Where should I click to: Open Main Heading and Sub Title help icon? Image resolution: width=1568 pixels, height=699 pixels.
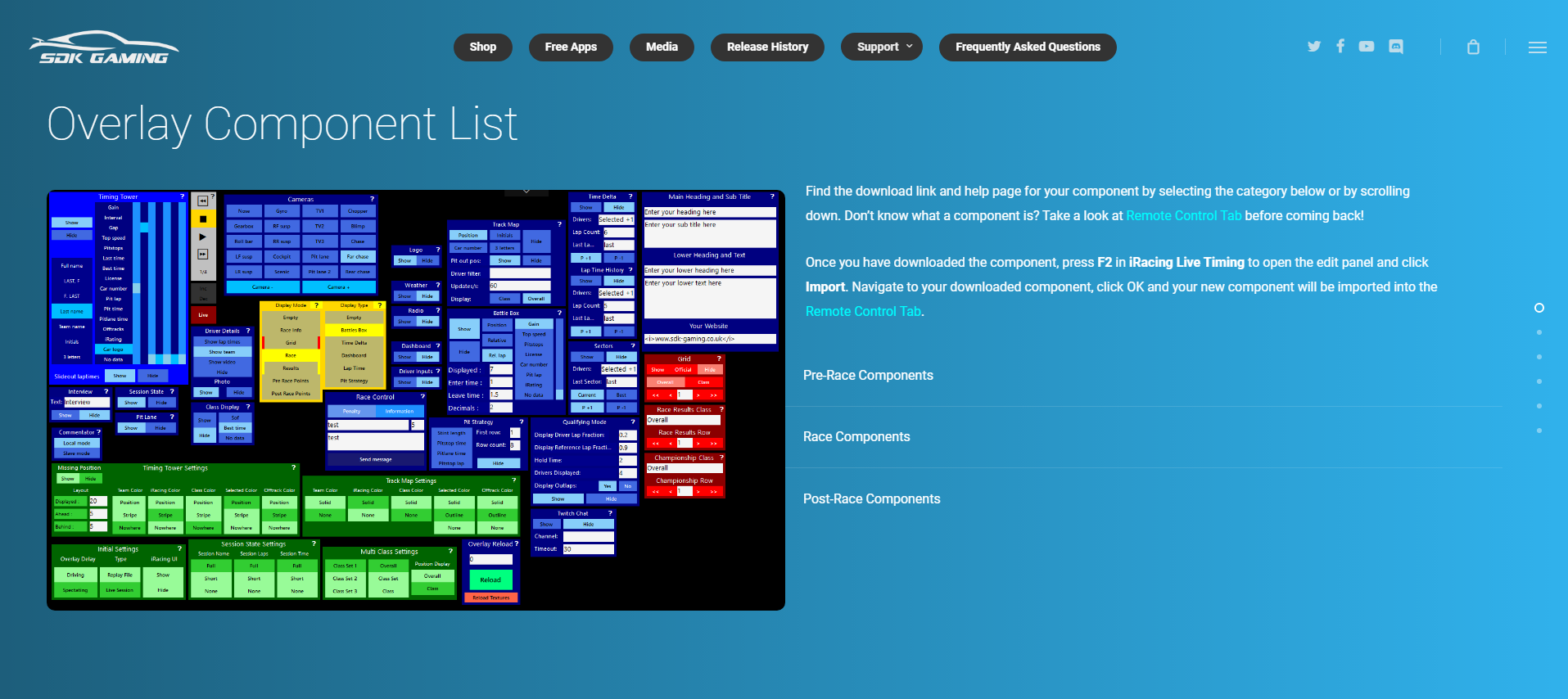pyautogui.click(x=771, y=196)
